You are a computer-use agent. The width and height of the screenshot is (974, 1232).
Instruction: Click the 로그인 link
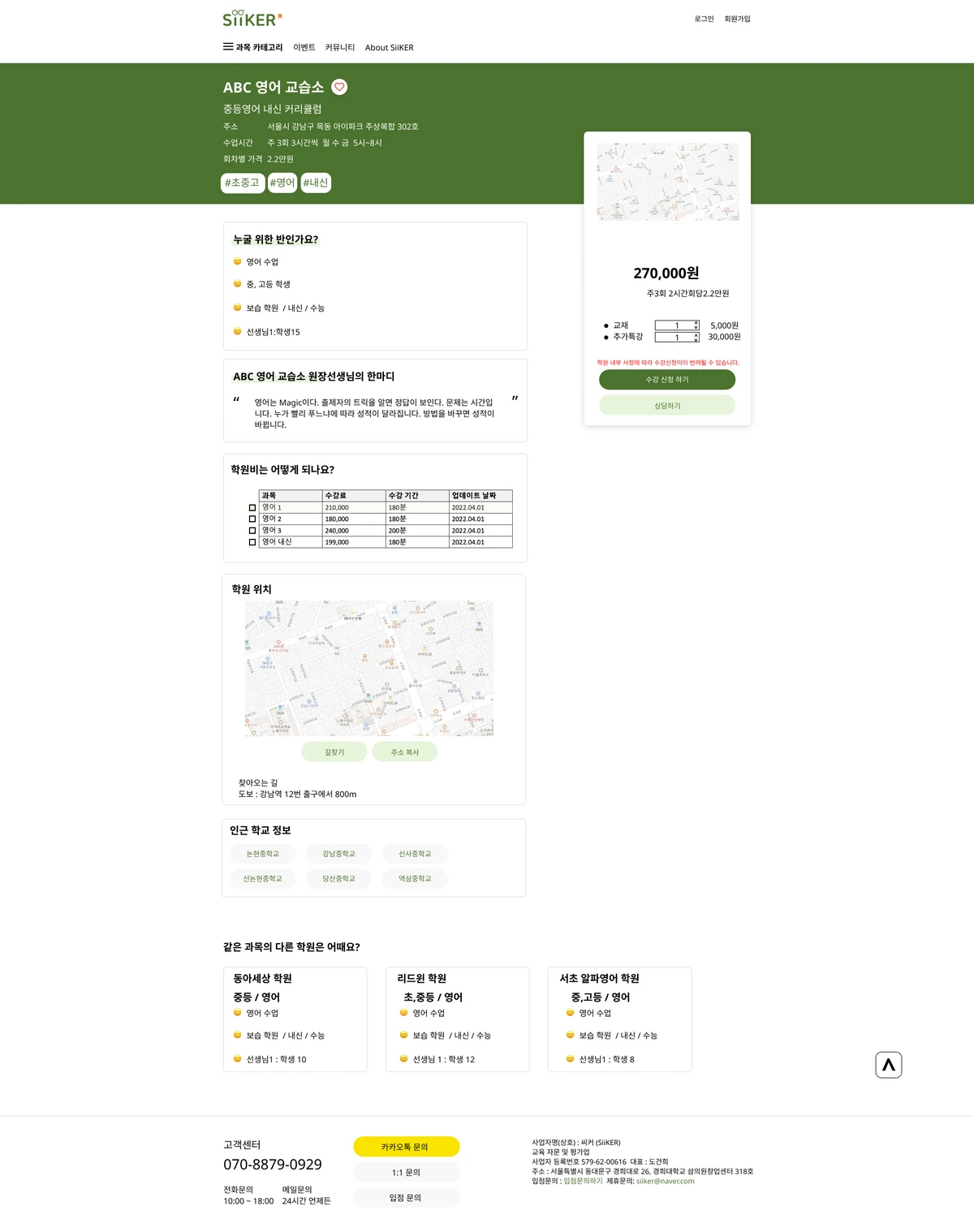(x=704, y=19)
